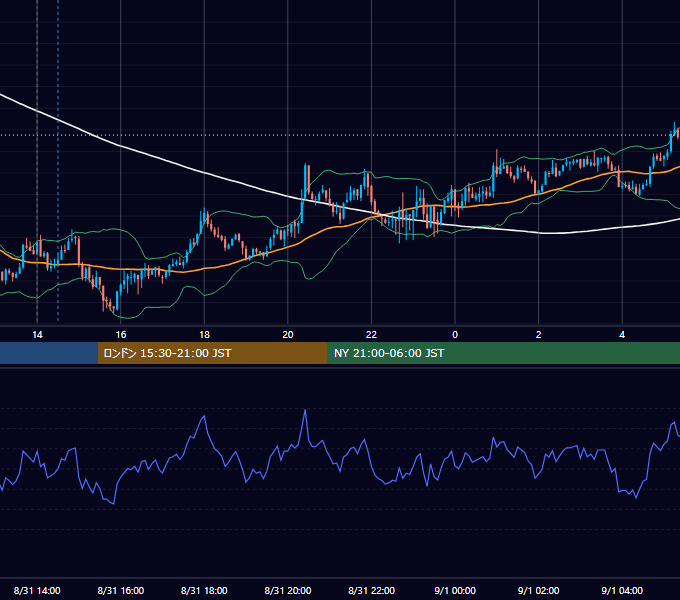Click the hour label 4 on price chart axis
The height and width of the screenshot is (600, 680).
pos(622,335)
